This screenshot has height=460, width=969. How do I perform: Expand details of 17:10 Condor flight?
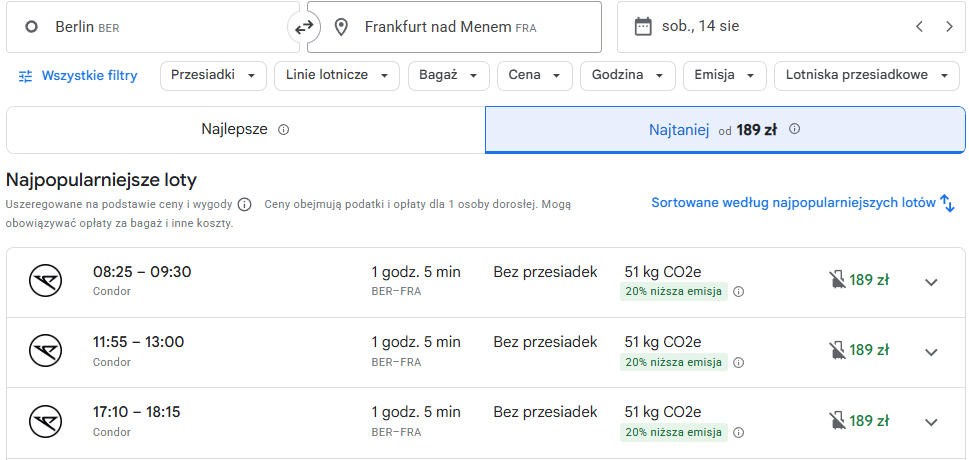pyautogui.click(x=931, y=422)
